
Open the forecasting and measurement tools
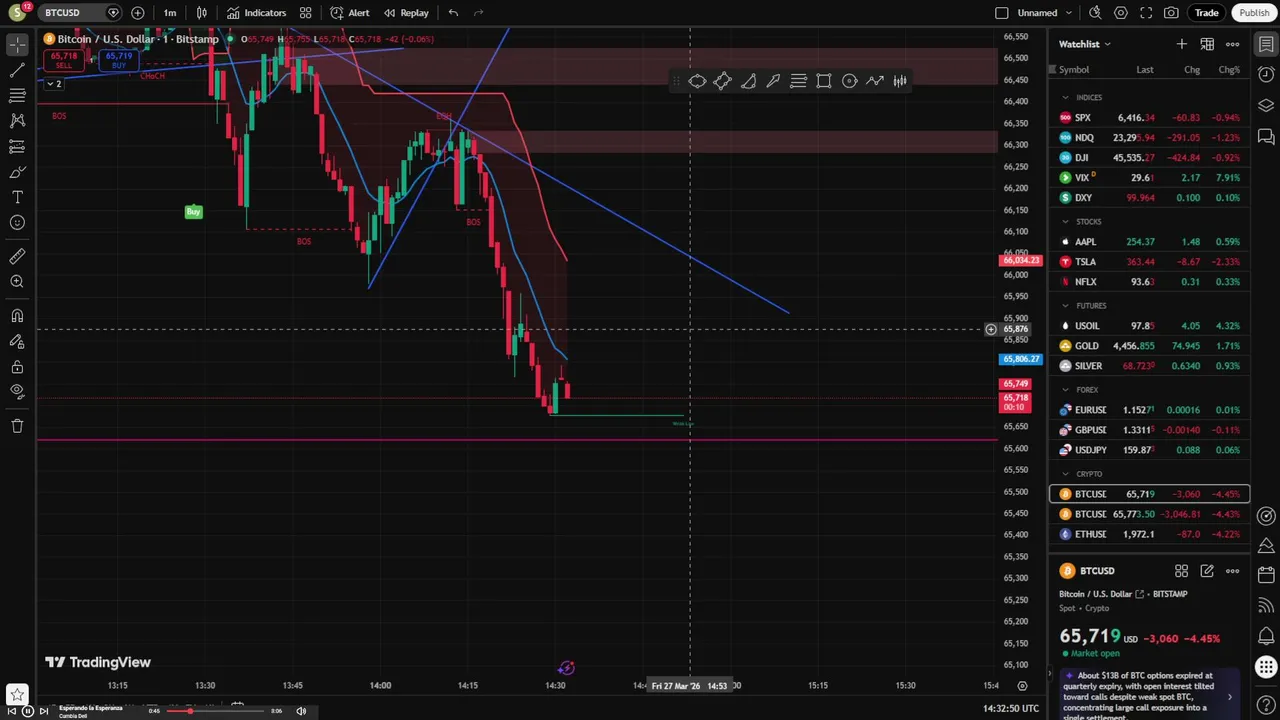[x=17, y=146]
